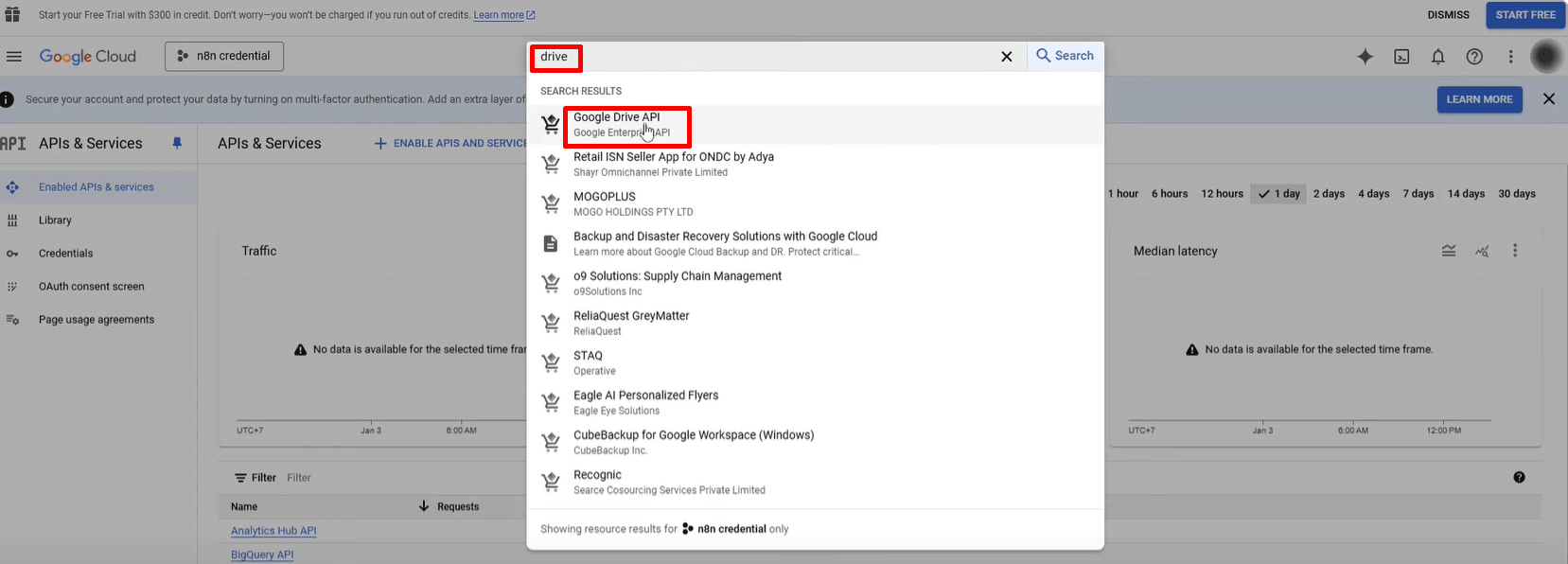
Task: Click the document icon beside Backup and Disaster Recovery
Action: [551, 243]
